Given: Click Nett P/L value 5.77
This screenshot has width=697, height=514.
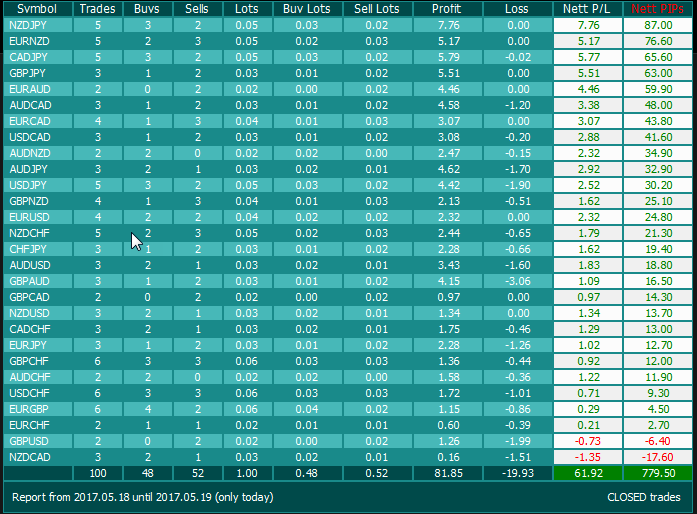Looking at the screenshot, I should (588, 57).
